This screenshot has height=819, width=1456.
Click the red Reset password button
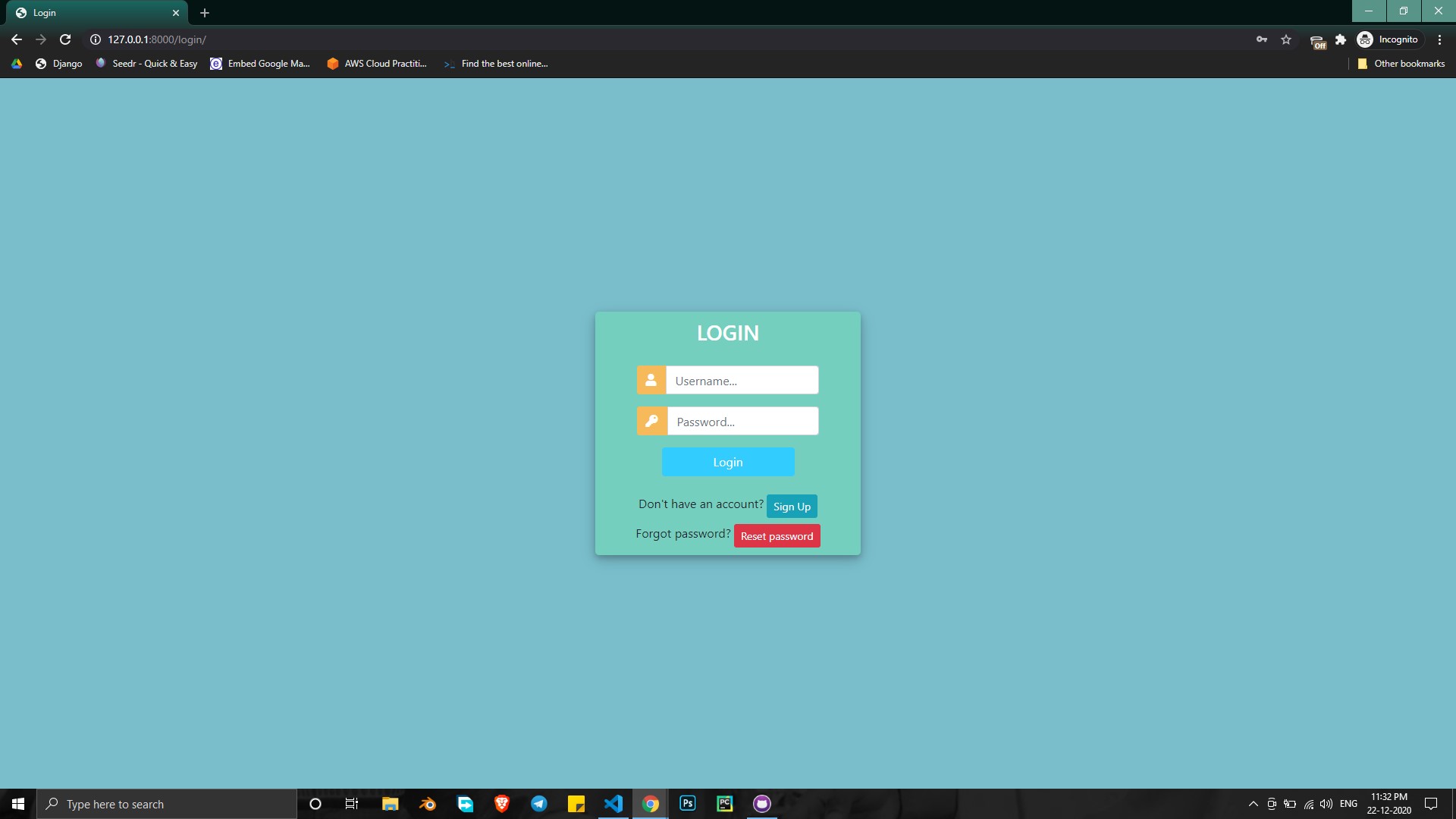click(777, 535)
